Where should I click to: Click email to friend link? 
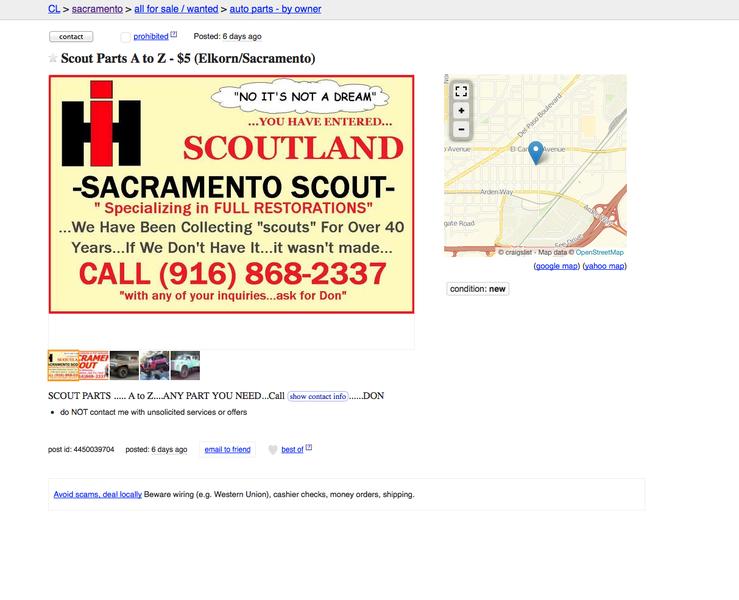click(227, 450)
